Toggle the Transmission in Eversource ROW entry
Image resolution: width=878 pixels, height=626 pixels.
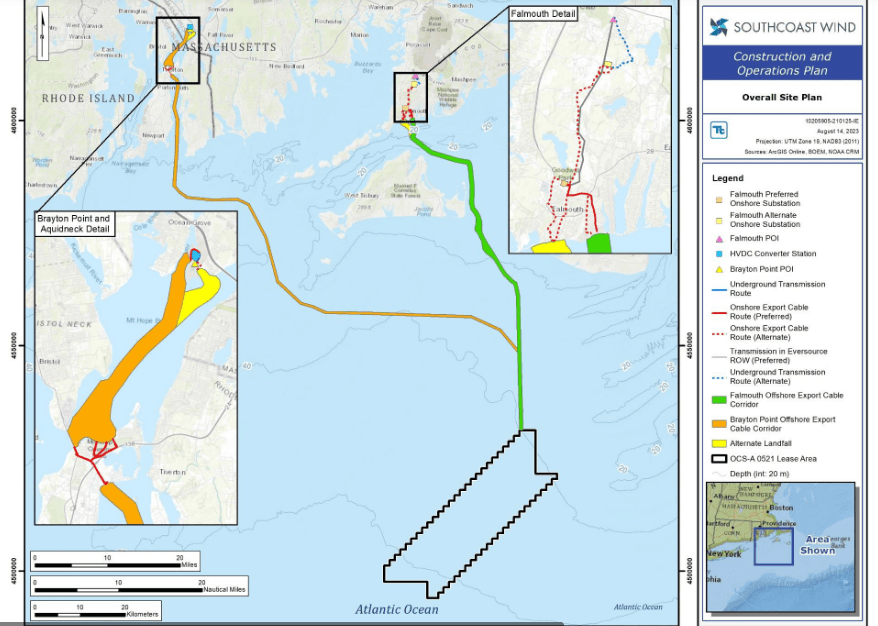pyautogui.click(x=718, y=355)
